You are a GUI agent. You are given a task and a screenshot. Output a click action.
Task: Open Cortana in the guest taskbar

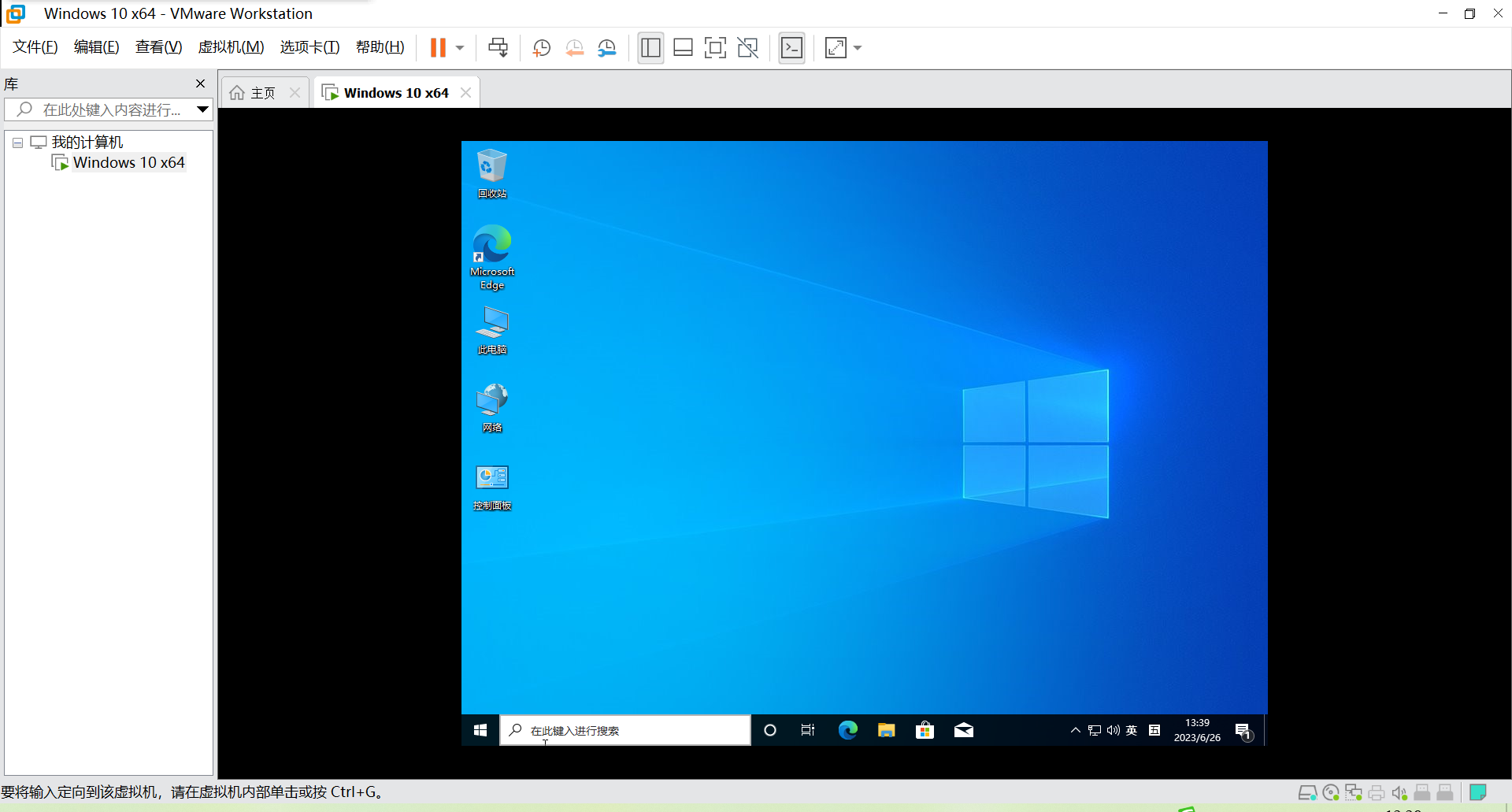[770, 730]
